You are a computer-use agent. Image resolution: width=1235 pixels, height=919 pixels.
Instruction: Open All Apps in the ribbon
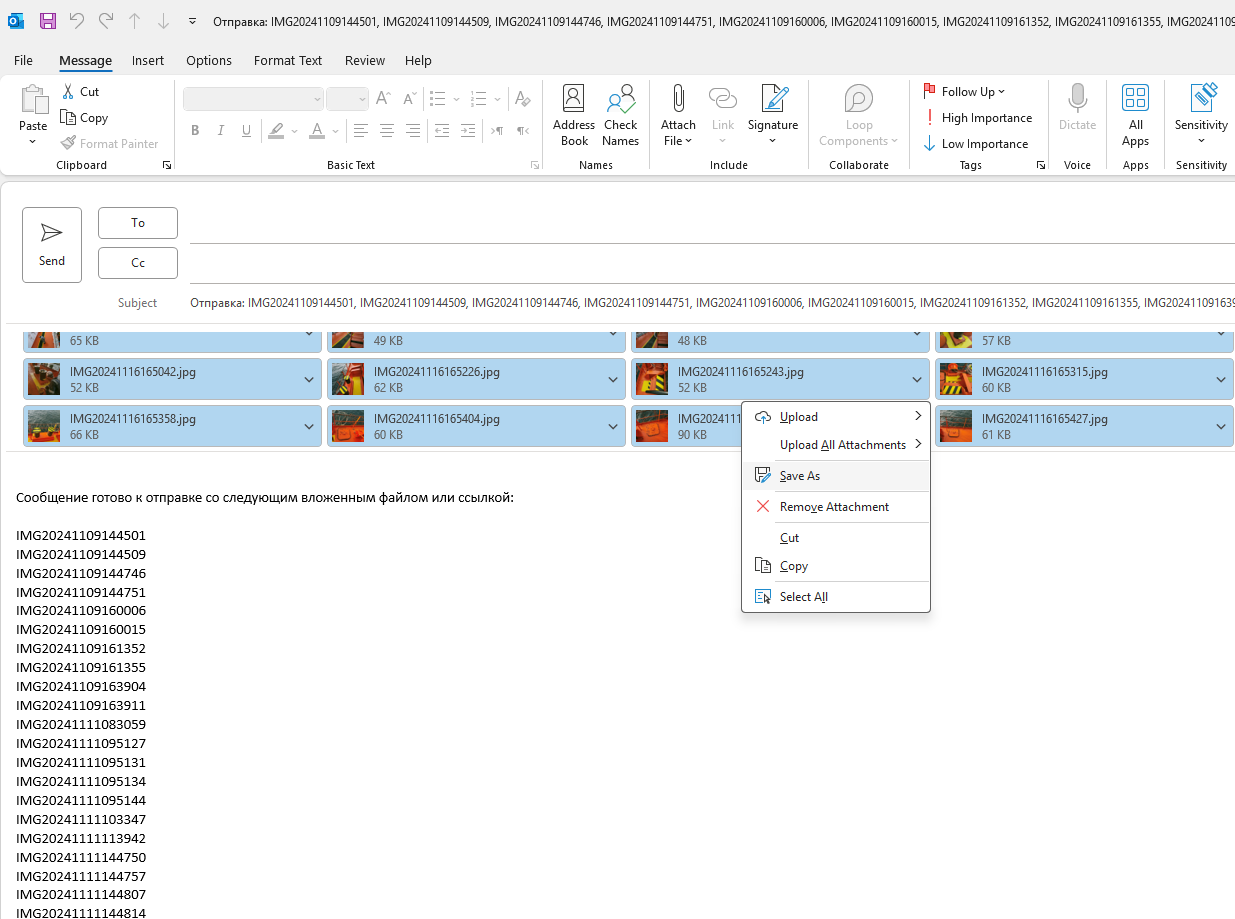click(x=1135, y=116)
